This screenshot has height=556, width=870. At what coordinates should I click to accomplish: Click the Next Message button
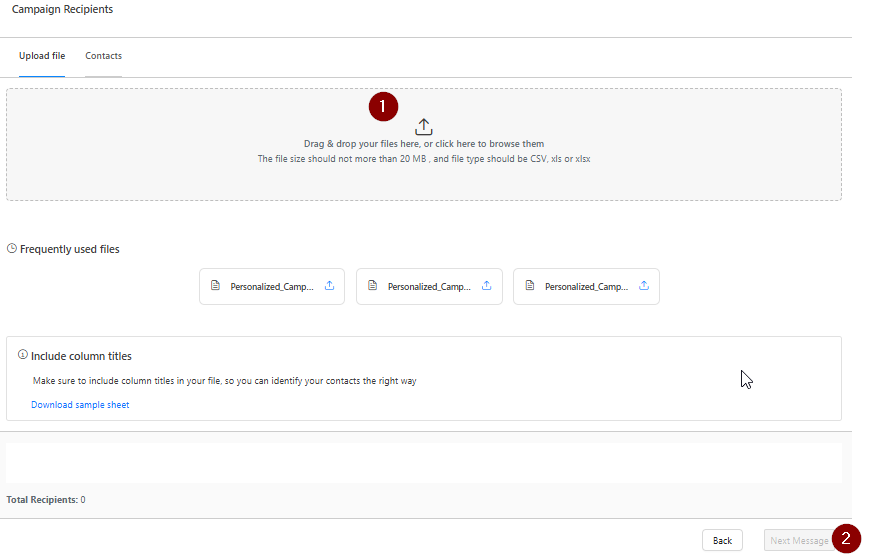[x=799, y=540]
